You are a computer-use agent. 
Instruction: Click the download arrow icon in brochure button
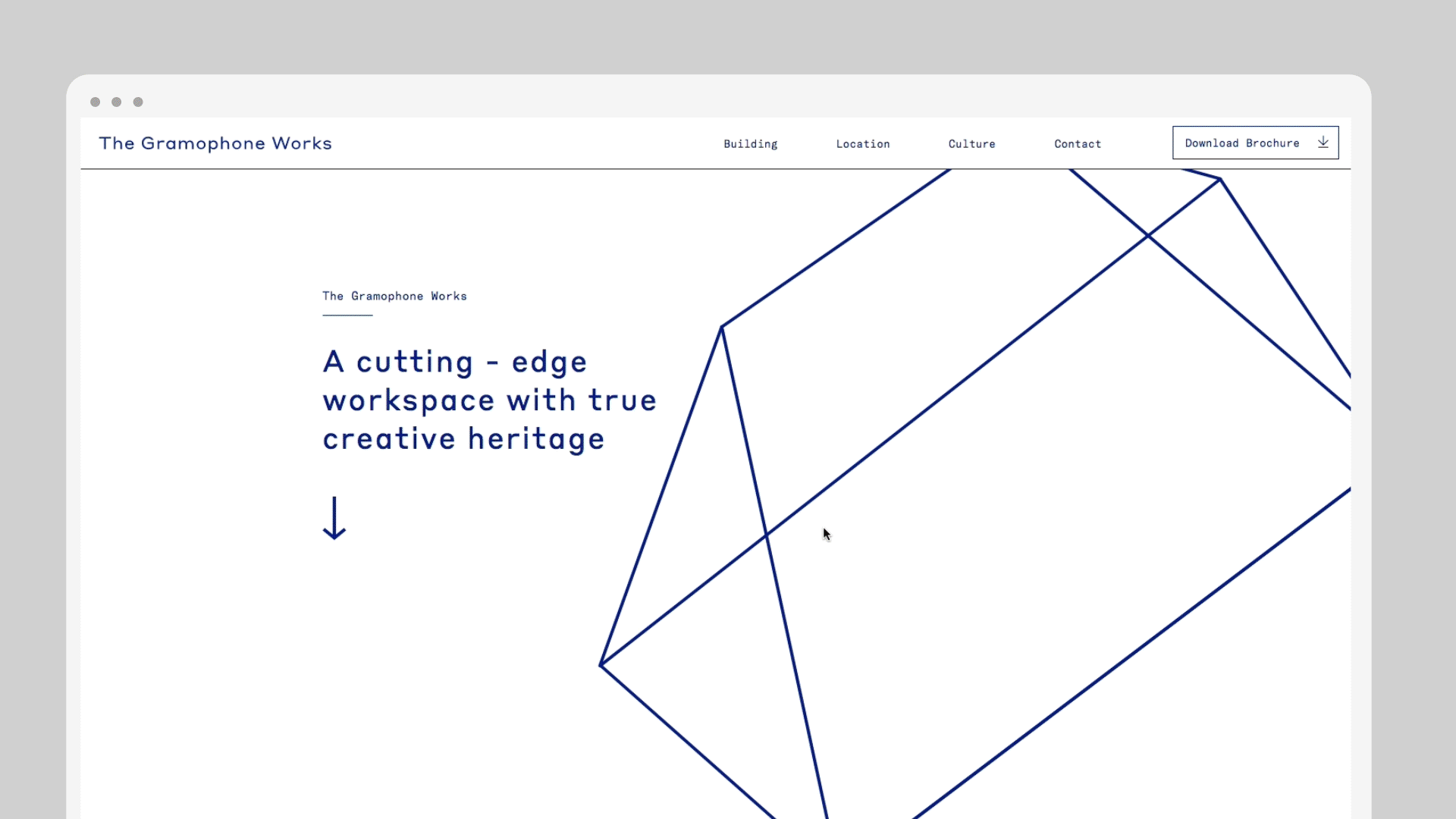[x=1323, y=143]
